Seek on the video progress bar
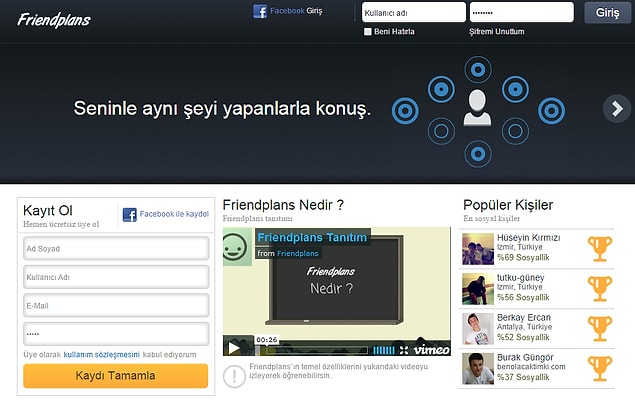The image size is (635, 401). click(x=317, y=350)
